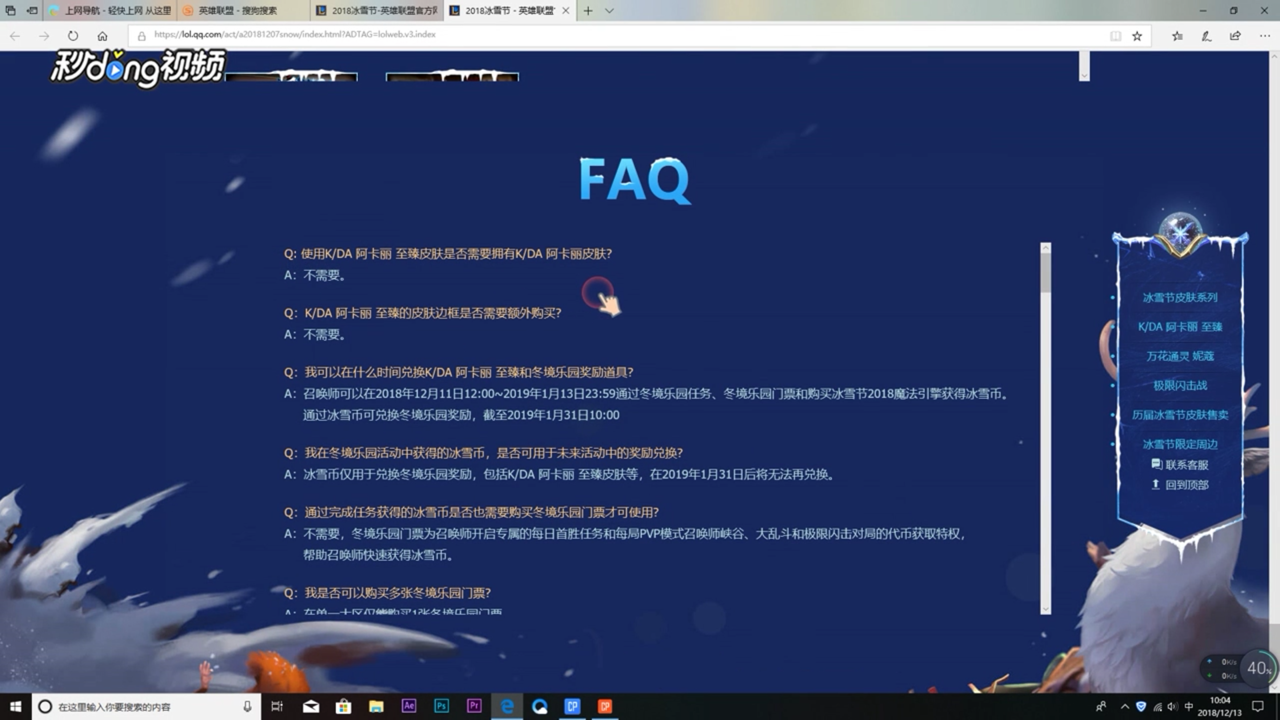The height and width of the screenshot is (720, 1280).
Task: Show hidden tray icons chevron
Action: [1124, 706]
